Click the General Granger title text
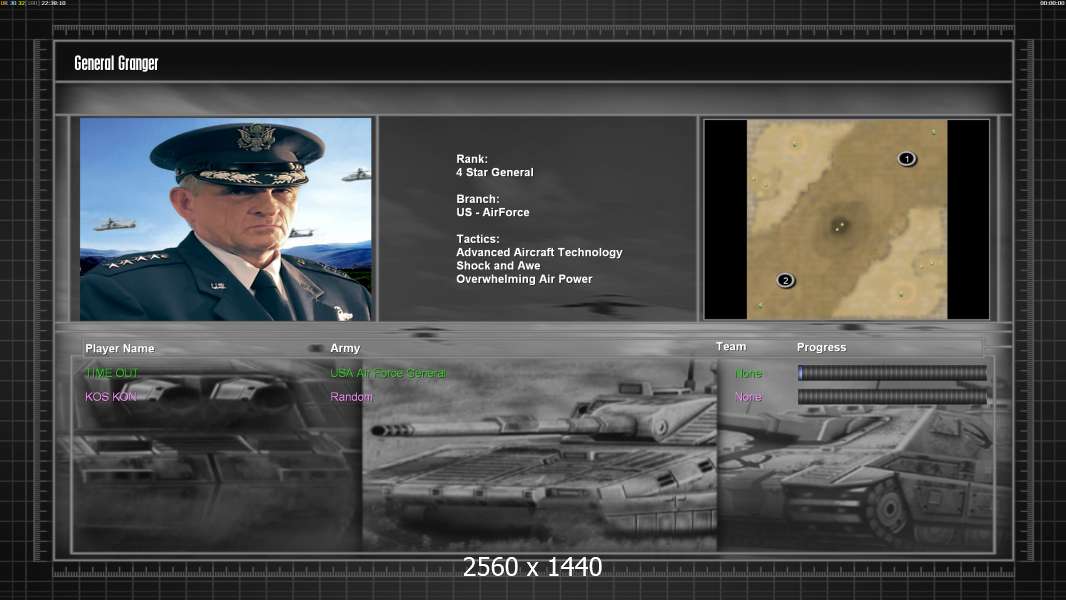The height and width of the screenshot is (600, 1066). [x=116, y=63]
